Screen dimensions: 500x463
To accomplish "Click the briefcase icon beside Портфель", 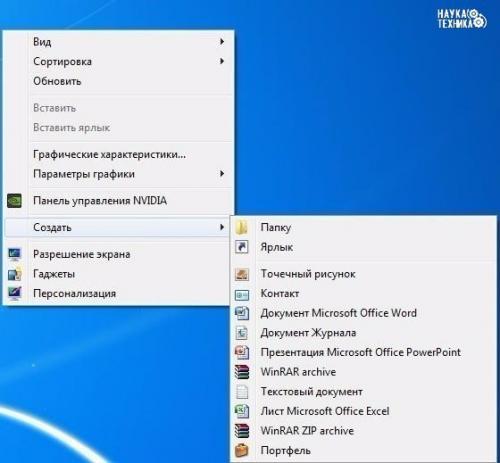I will point(242,450).
